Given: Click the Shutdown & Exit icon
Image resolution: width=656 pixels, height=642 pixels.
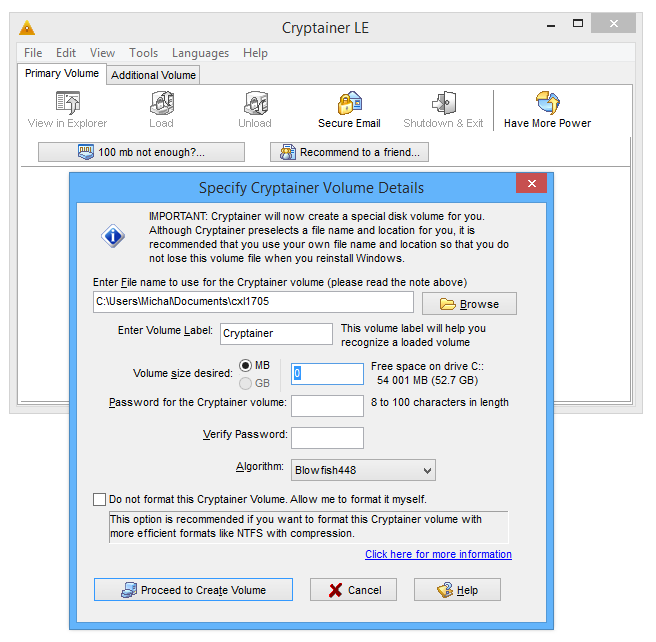Looking at the screenshot, I should click(444, 102).
